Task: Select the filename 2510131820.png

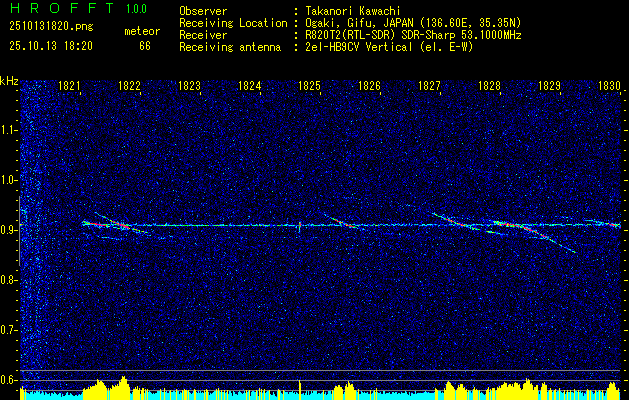Action: pyautogui.click(x=51, y=26)
